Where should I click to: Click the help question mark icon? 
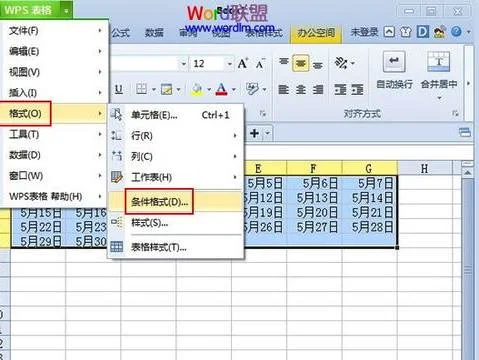pyautogui.click(x=456, y=32)
